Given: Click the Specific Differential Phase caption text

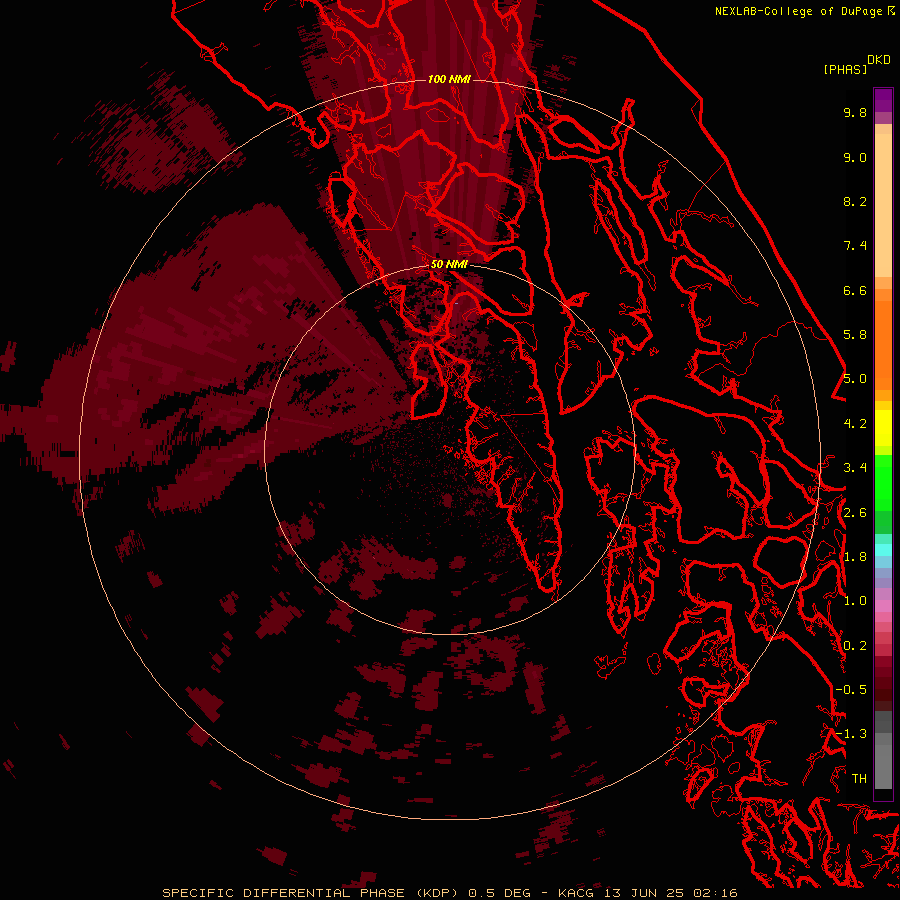Looking at the screenshot, I should pos(449,893).
